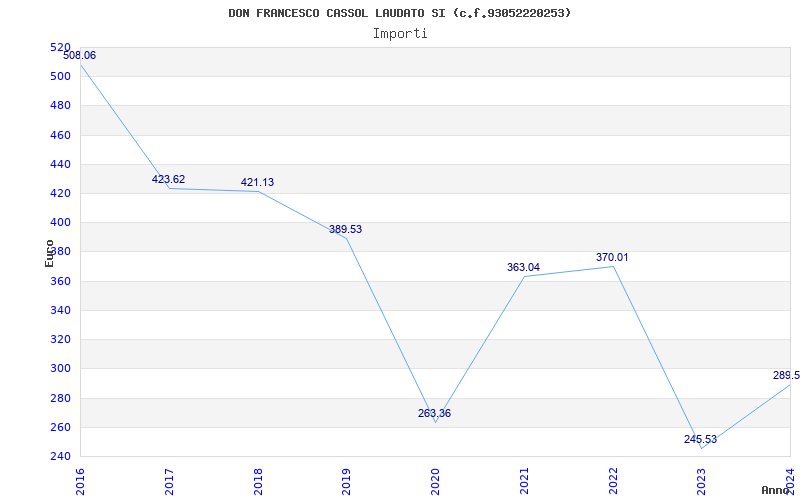Click the 2018 year label
This screenshot has height=500, width=800.
pyautogui.click(x=258, y=482)
